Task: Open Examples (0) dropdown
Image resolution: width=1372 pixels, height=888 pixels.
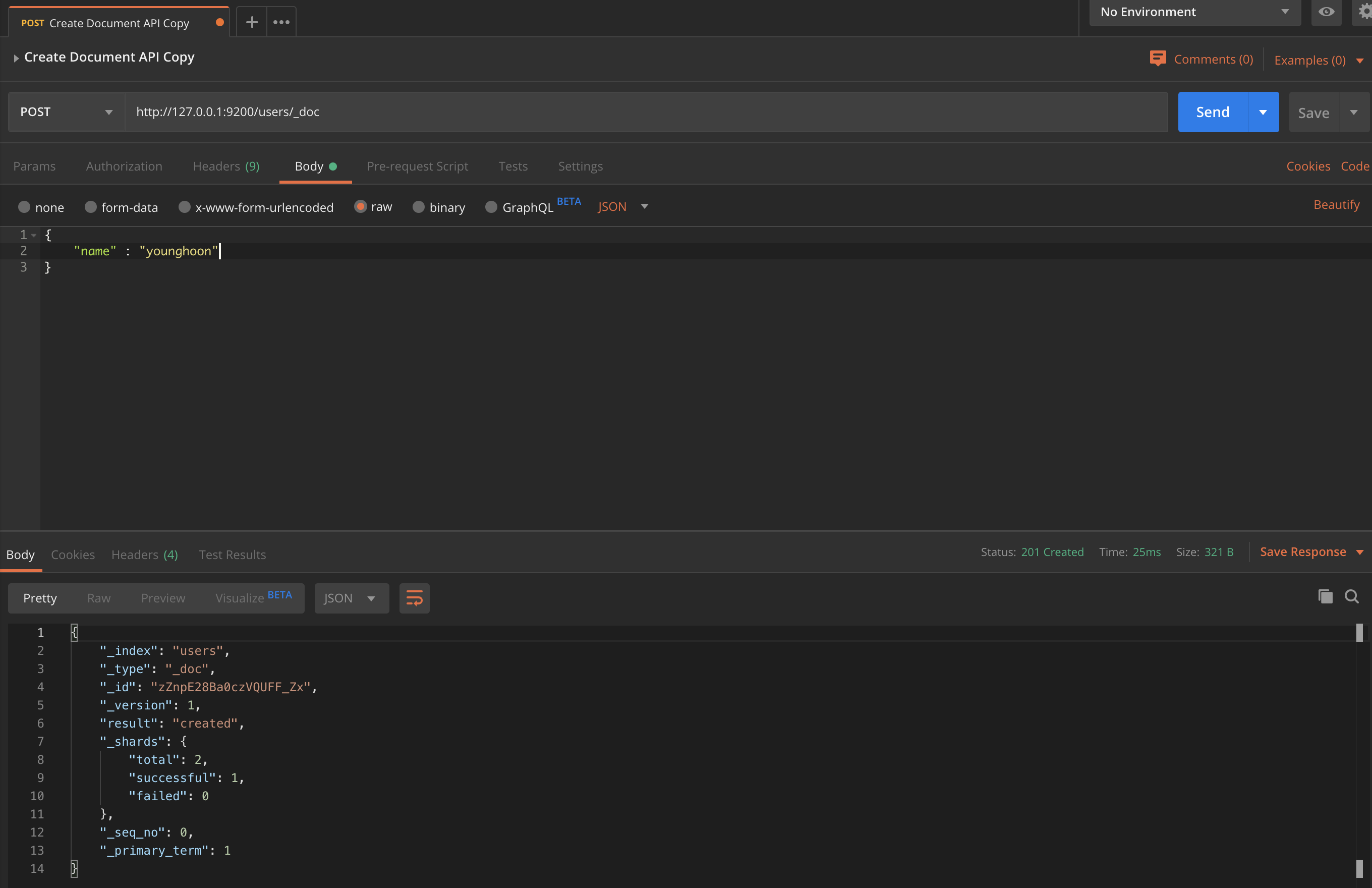Action: (1319, 60)
